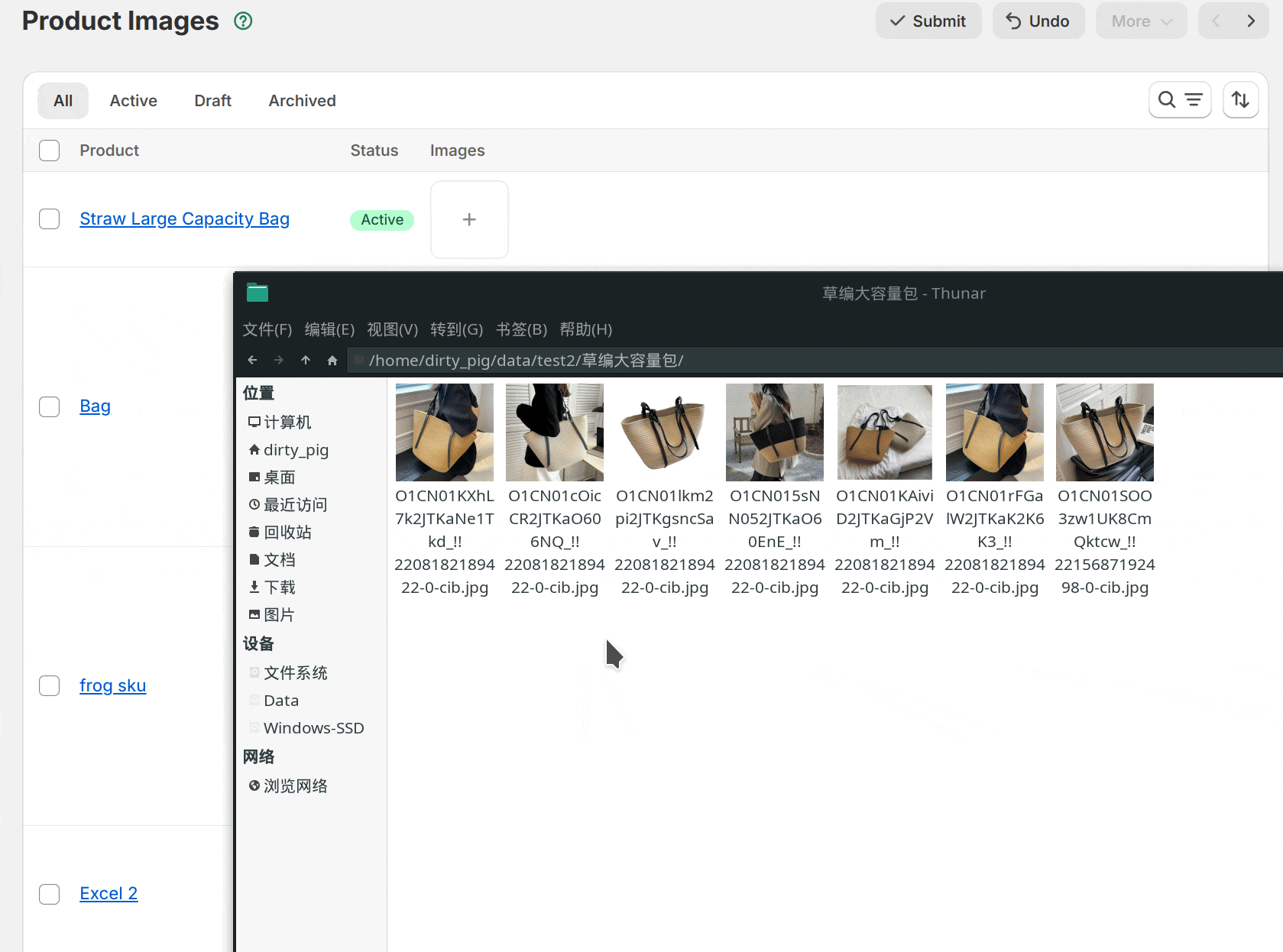Click the help question mark icon
Screen dimensions: 1283x952
pos(243,21)
